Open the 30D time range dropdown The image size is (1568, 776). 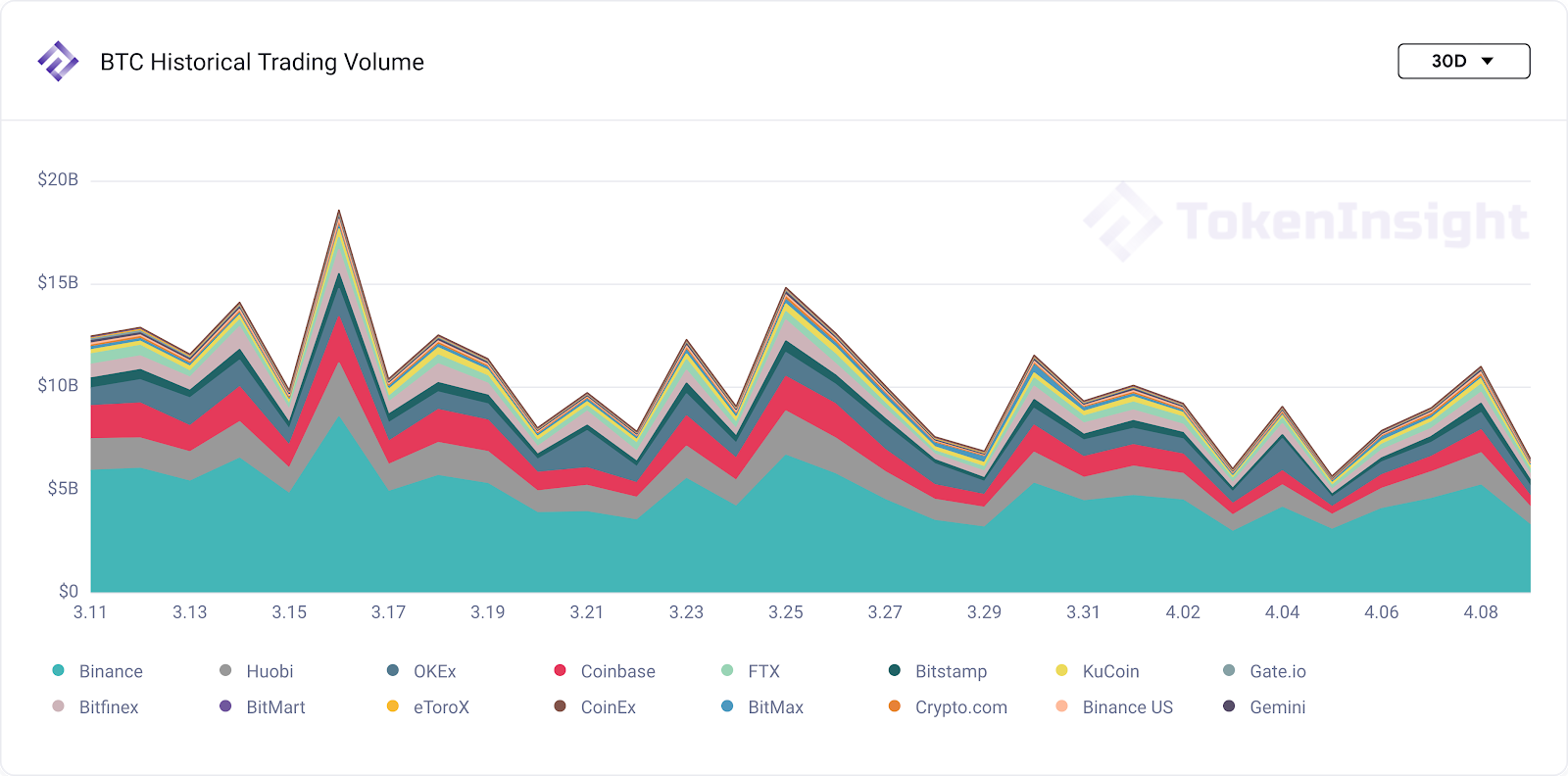click(1463, 61)
